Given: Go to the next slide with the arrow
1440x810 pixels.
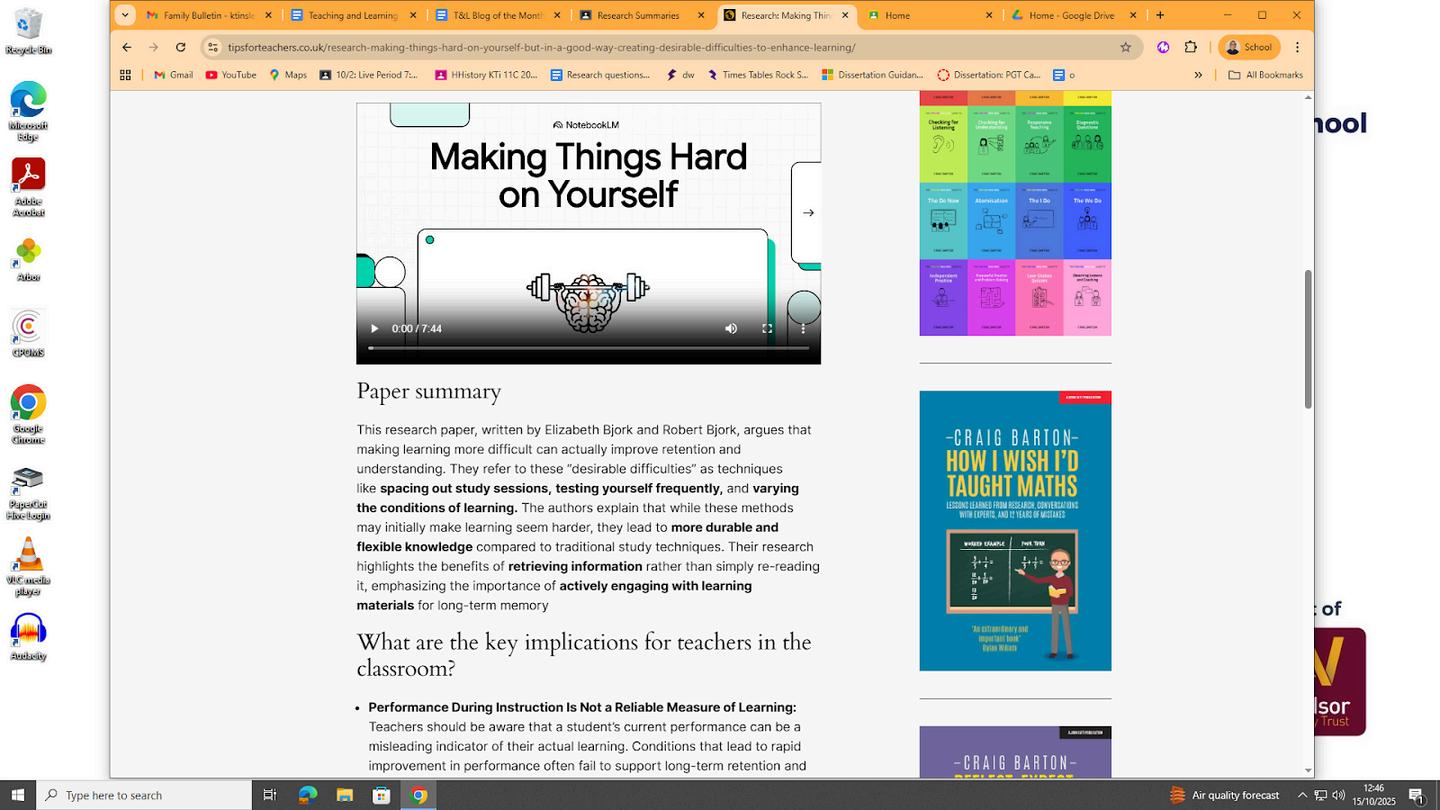Looking at the screenshot, I should coord(808,213).
